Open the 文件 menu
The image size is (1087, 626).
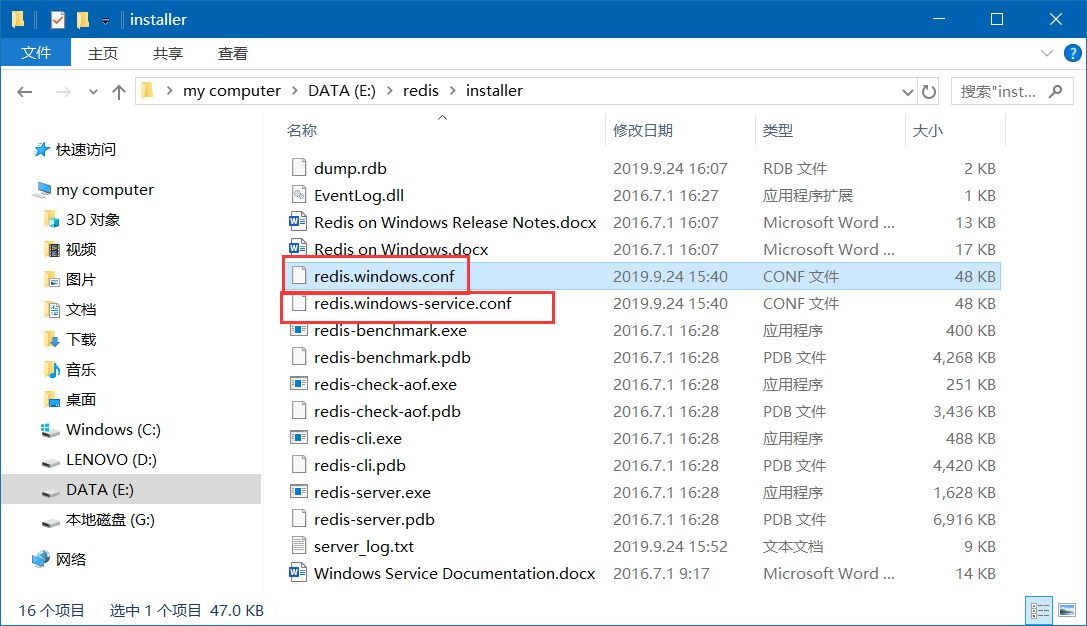[x=36, y=53]
